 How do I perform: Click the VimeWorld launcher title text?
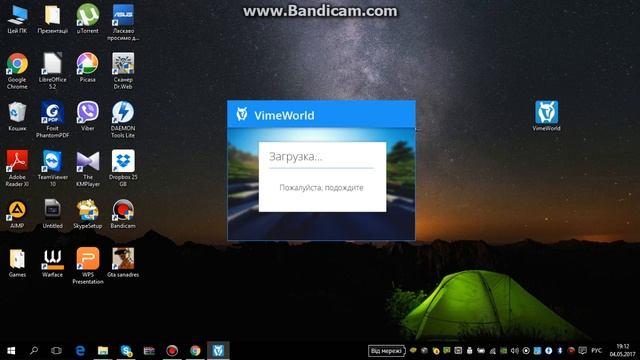point(284,116)
